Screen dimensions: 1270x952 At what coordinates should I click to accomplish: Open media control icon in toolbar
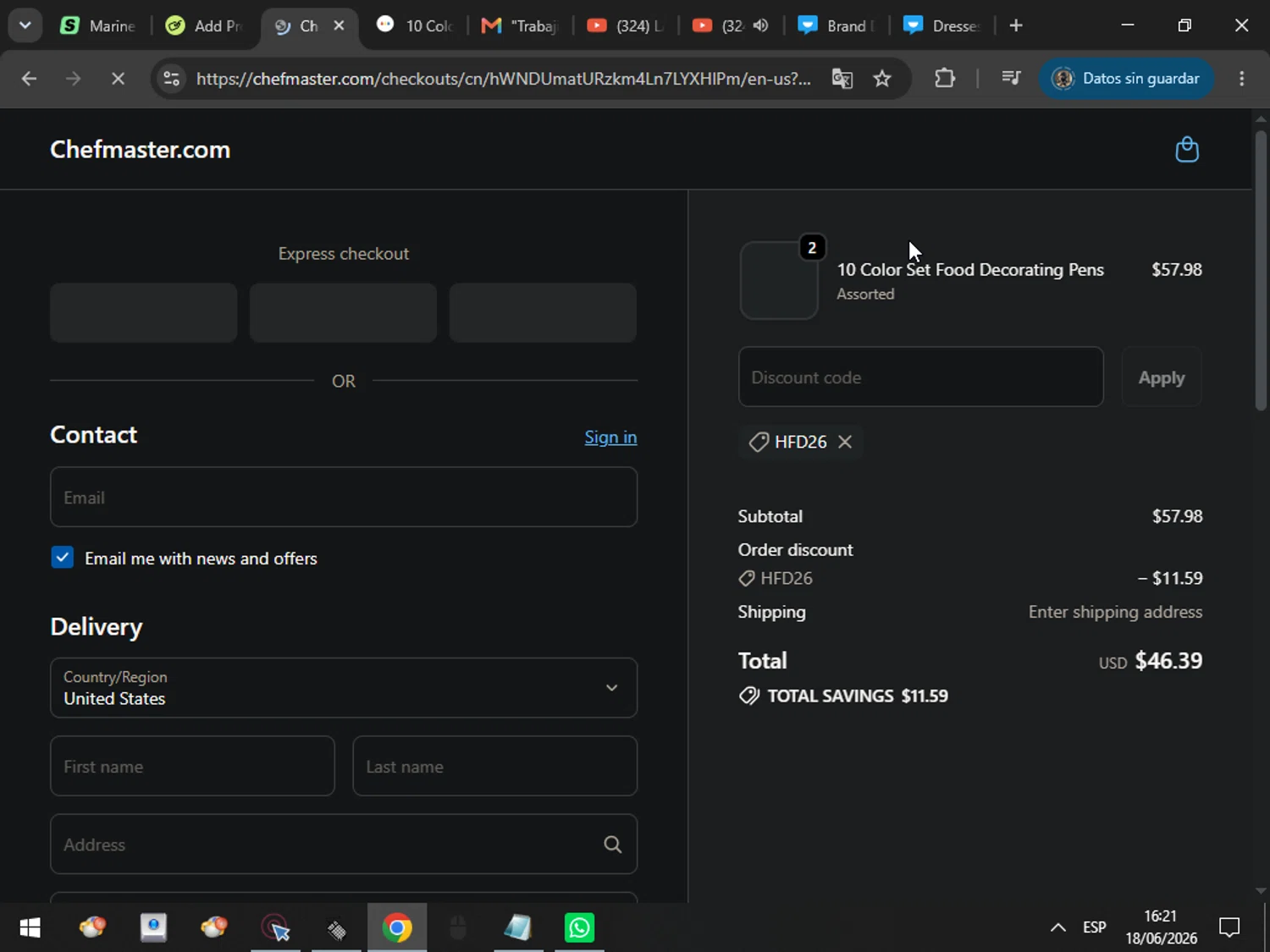[1011, 79]
